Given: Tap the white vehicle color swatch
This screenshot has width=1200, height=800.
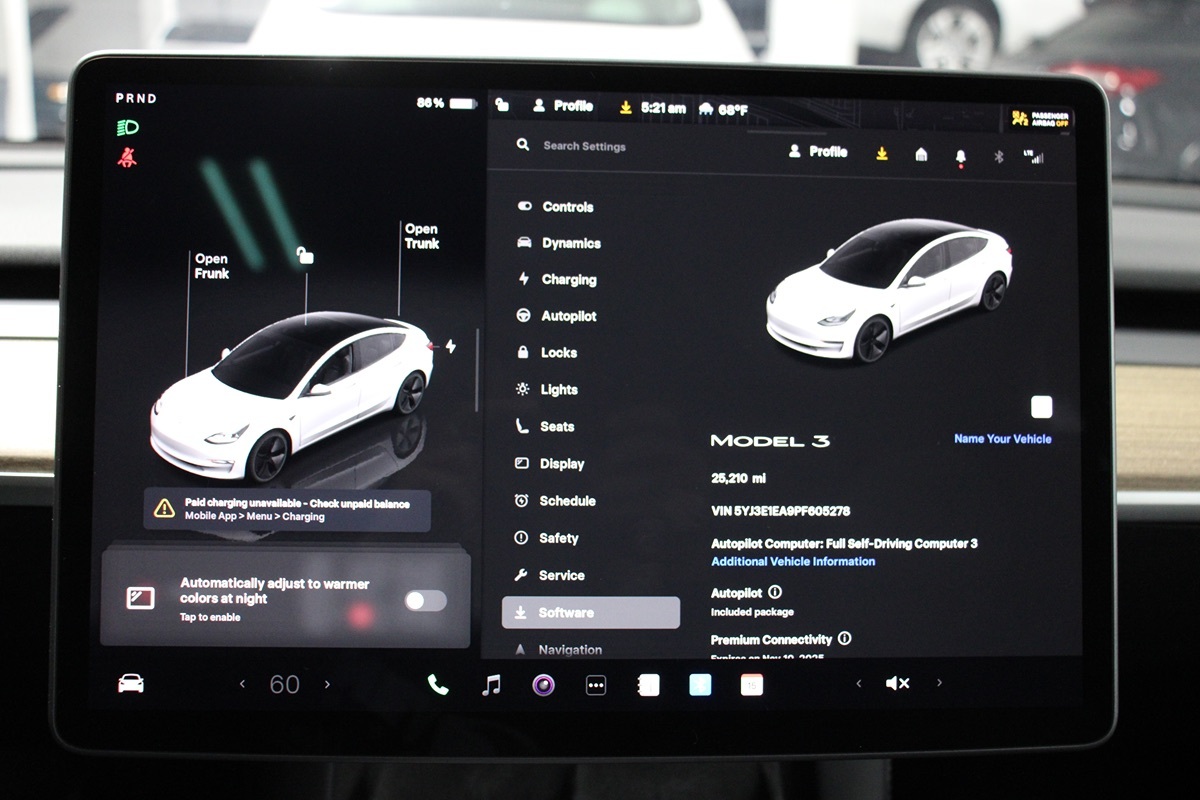Looking at the screenshot, I should coord(1041,407).
